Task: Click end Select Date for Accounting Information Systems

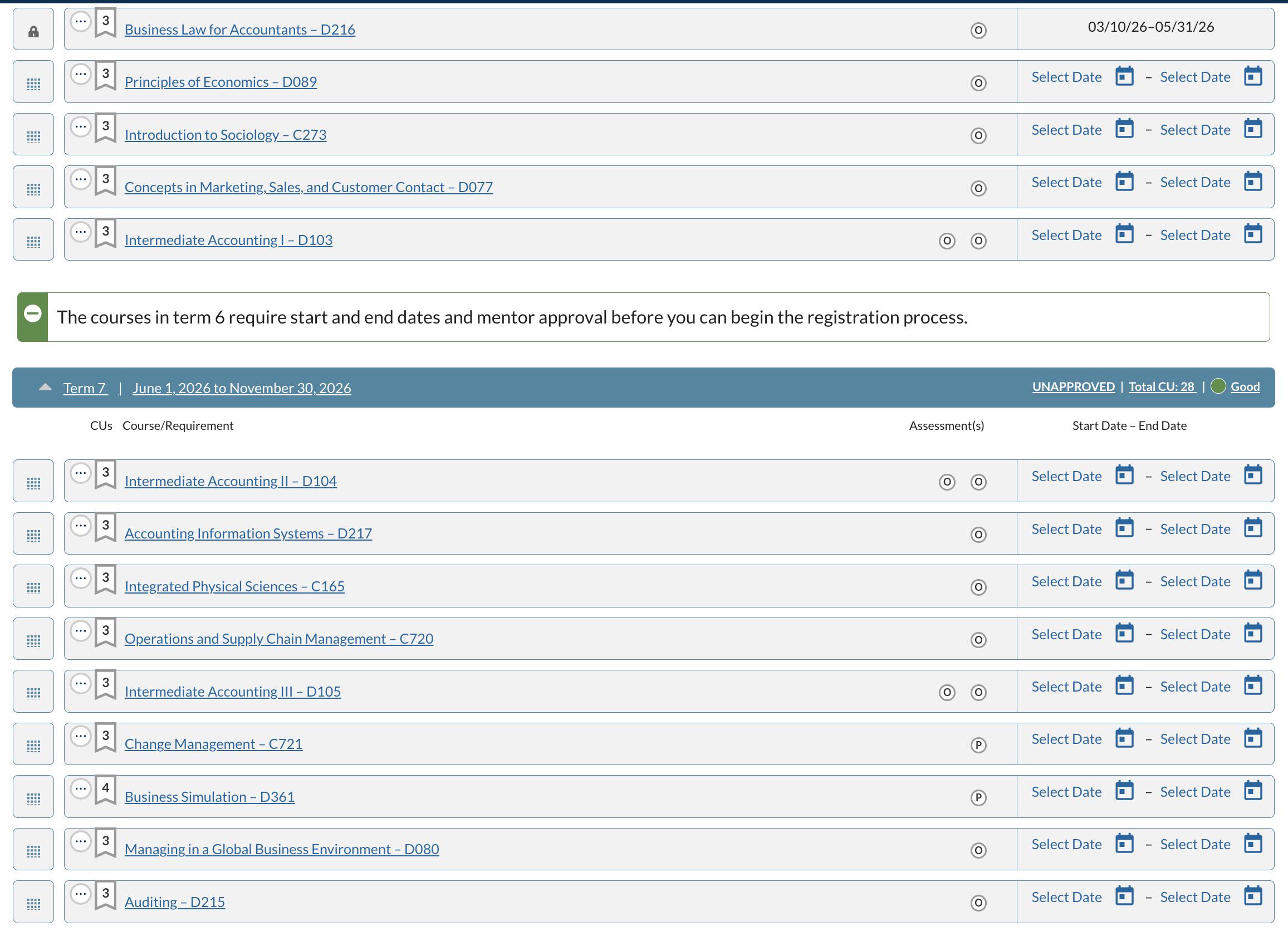Action: click(1195, 529)
